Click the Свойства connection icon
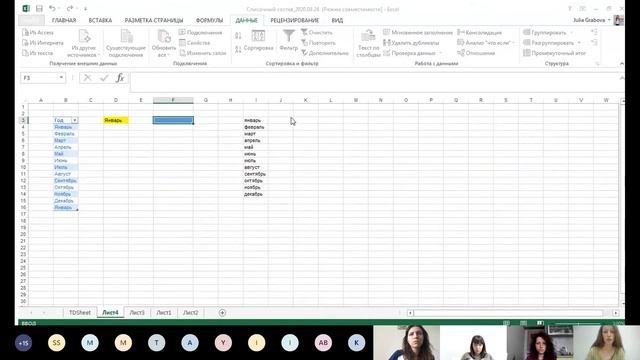 182,42
